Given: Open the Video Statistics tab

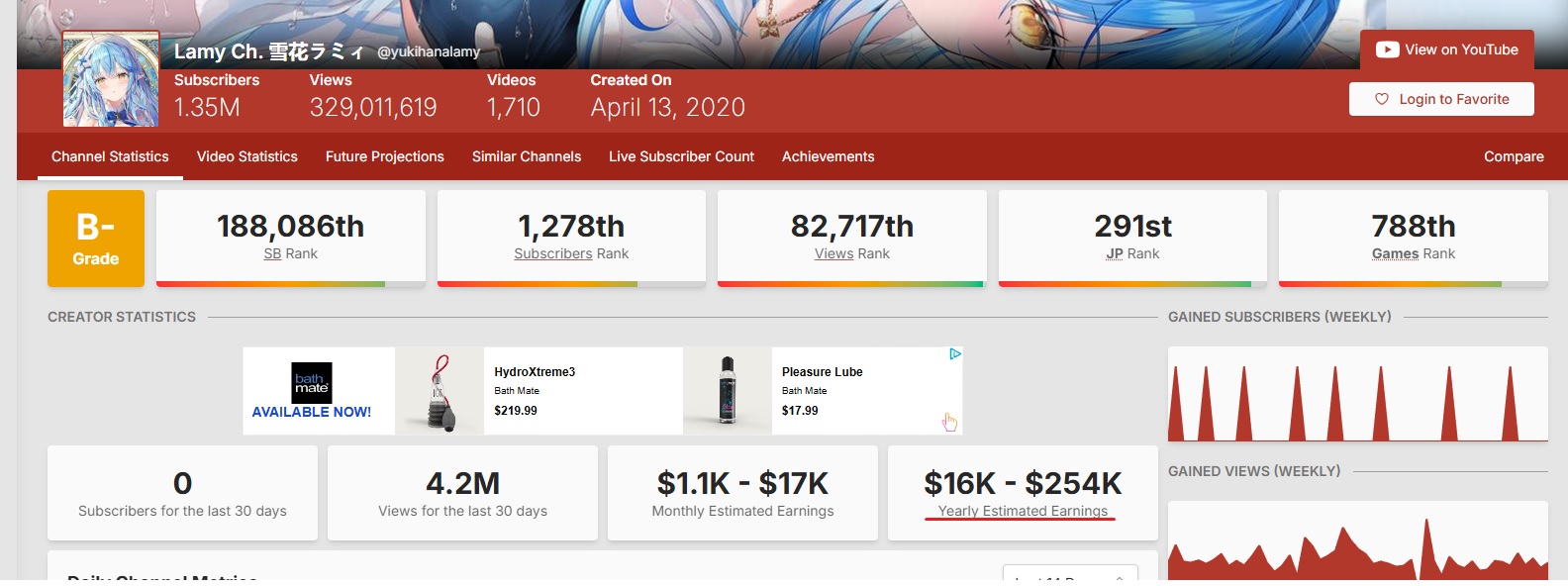Looking at the screenshot, I should 247,156.
